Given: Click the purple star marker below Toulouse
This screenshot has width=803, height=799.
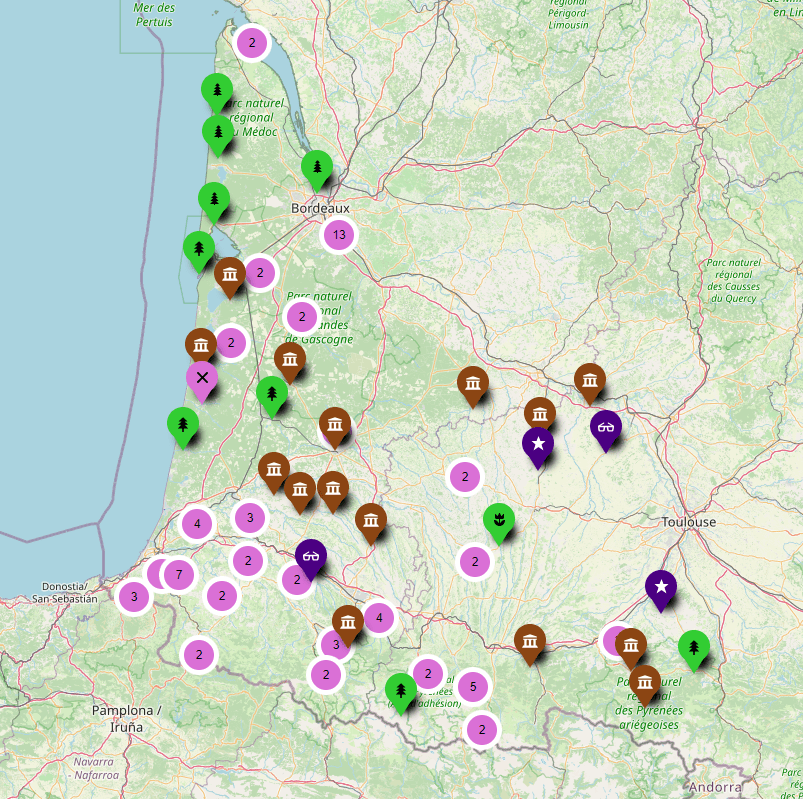Looking at the screenshot, I should click(660, 587).
